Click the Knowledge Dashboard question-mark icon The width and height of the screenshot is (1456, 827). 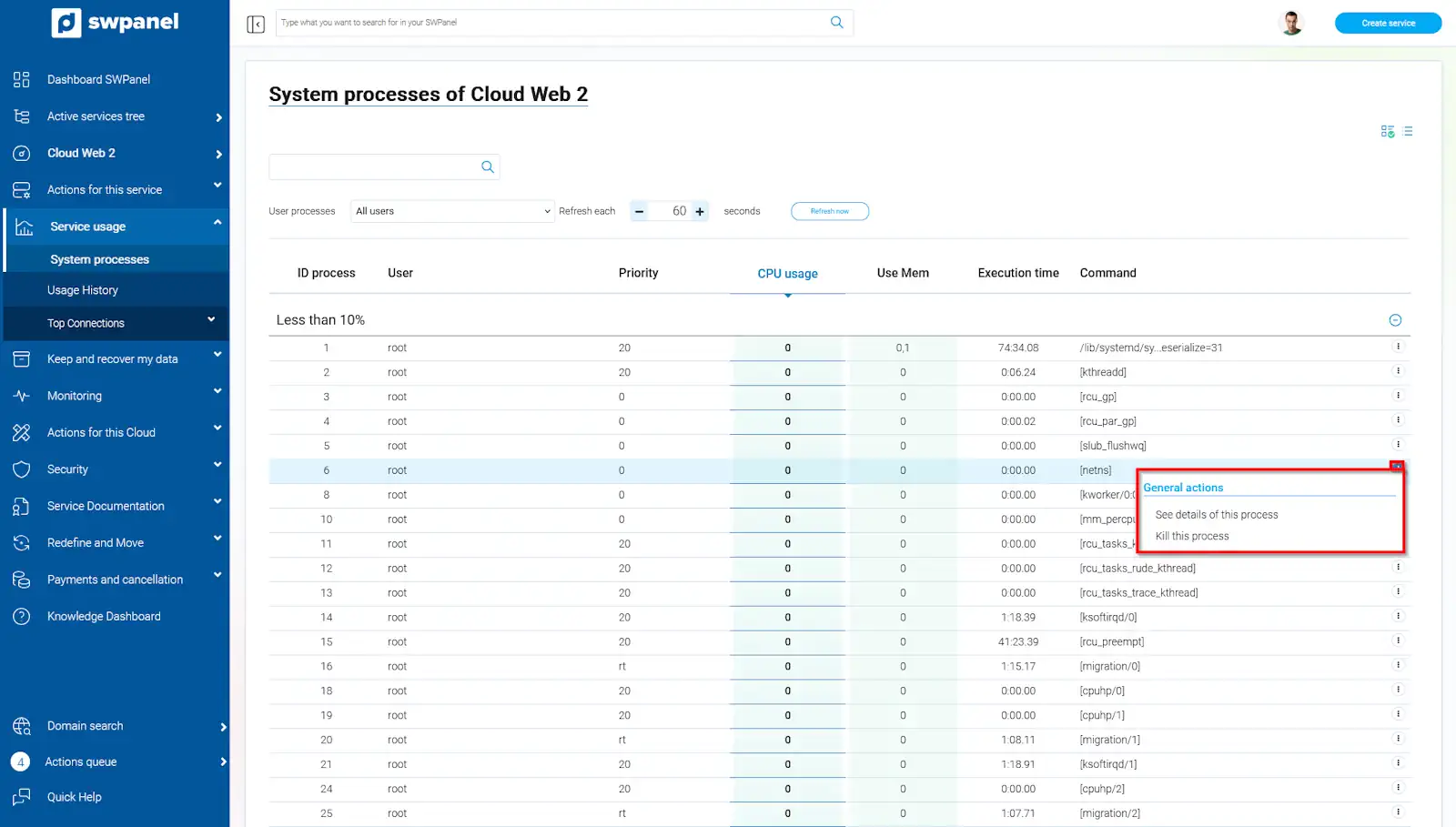pyautogui.click(x=22, y=616)
